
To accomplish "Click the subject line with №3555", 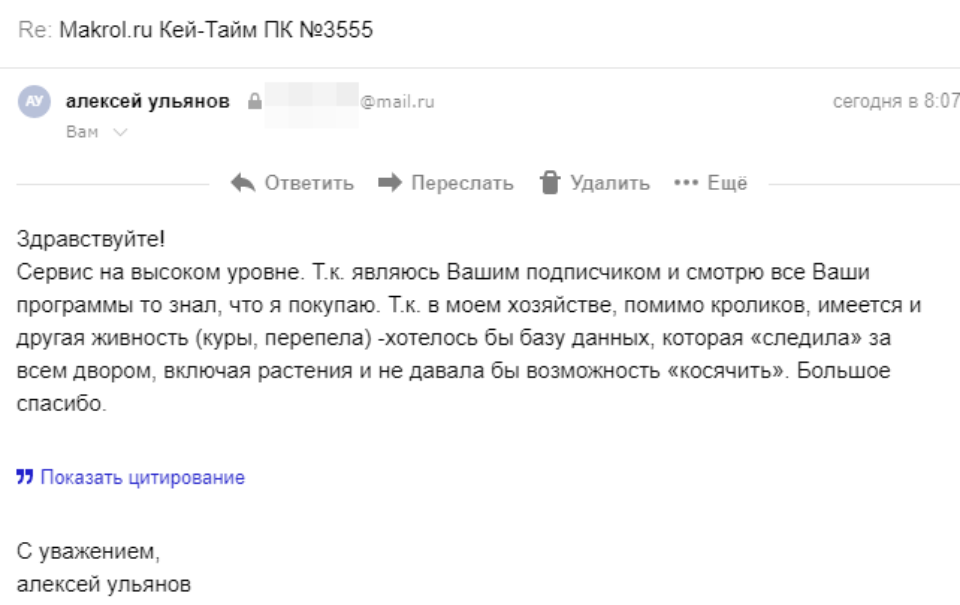I will (215, 29).
